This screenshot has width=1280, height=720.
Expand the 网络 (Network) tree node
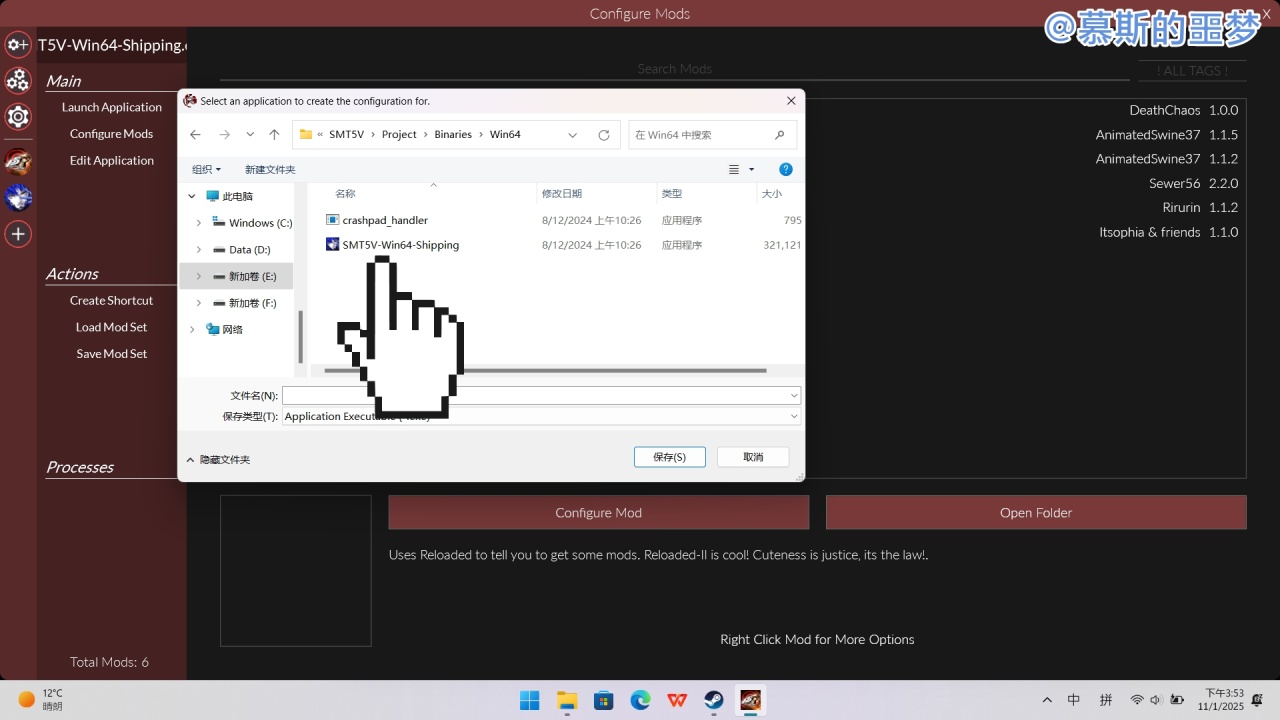tap(192, 329)
